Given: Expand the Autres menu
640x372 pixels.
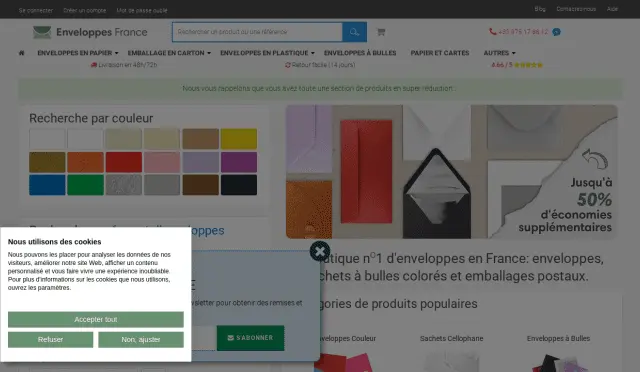Looking at the screenshot, I should click(499, 53).
